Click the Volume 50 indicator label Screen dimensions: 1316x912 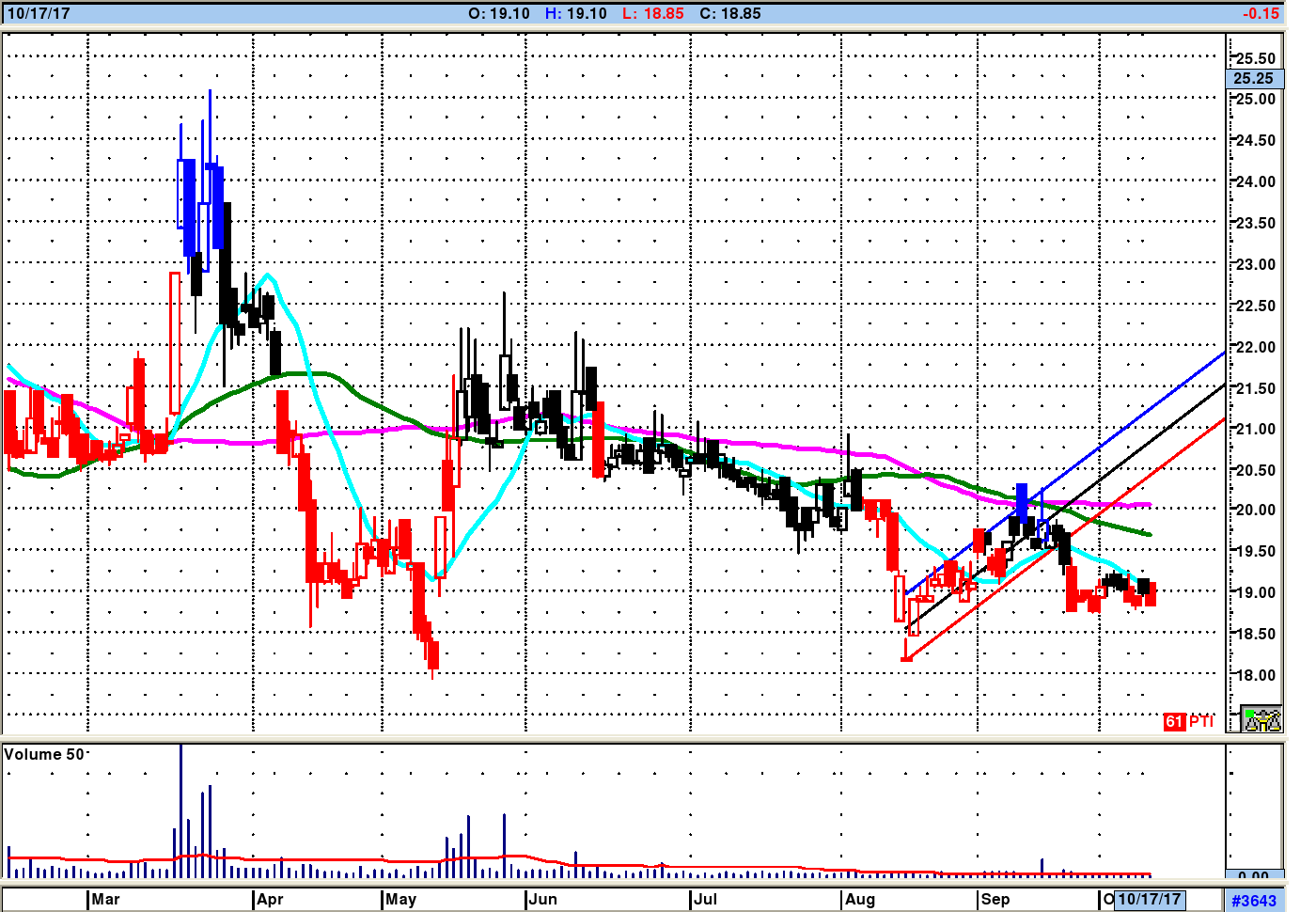tap(45, 755)
